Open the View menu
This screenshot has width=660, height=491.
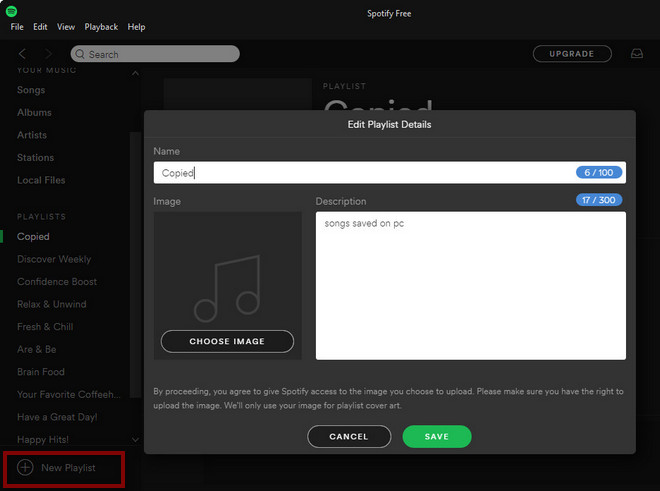(x=66, y=27)
